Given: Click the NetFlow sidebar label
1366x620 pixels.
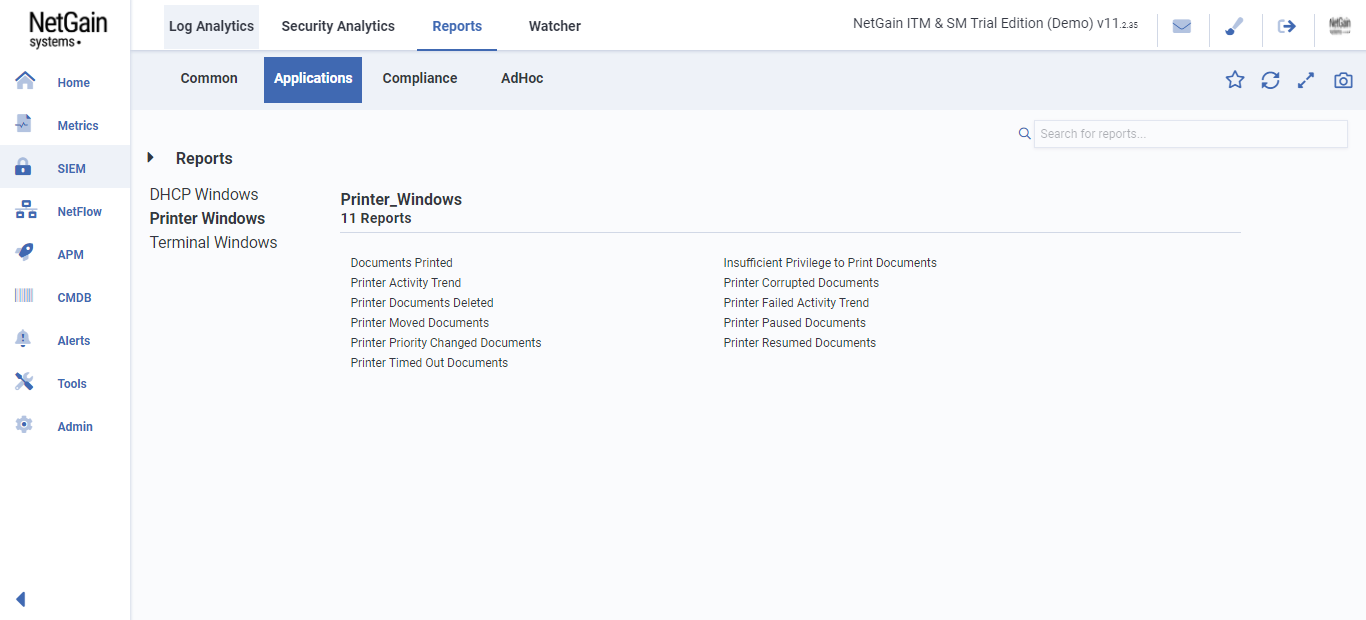Looking at the screenshot, I should 80,212.
